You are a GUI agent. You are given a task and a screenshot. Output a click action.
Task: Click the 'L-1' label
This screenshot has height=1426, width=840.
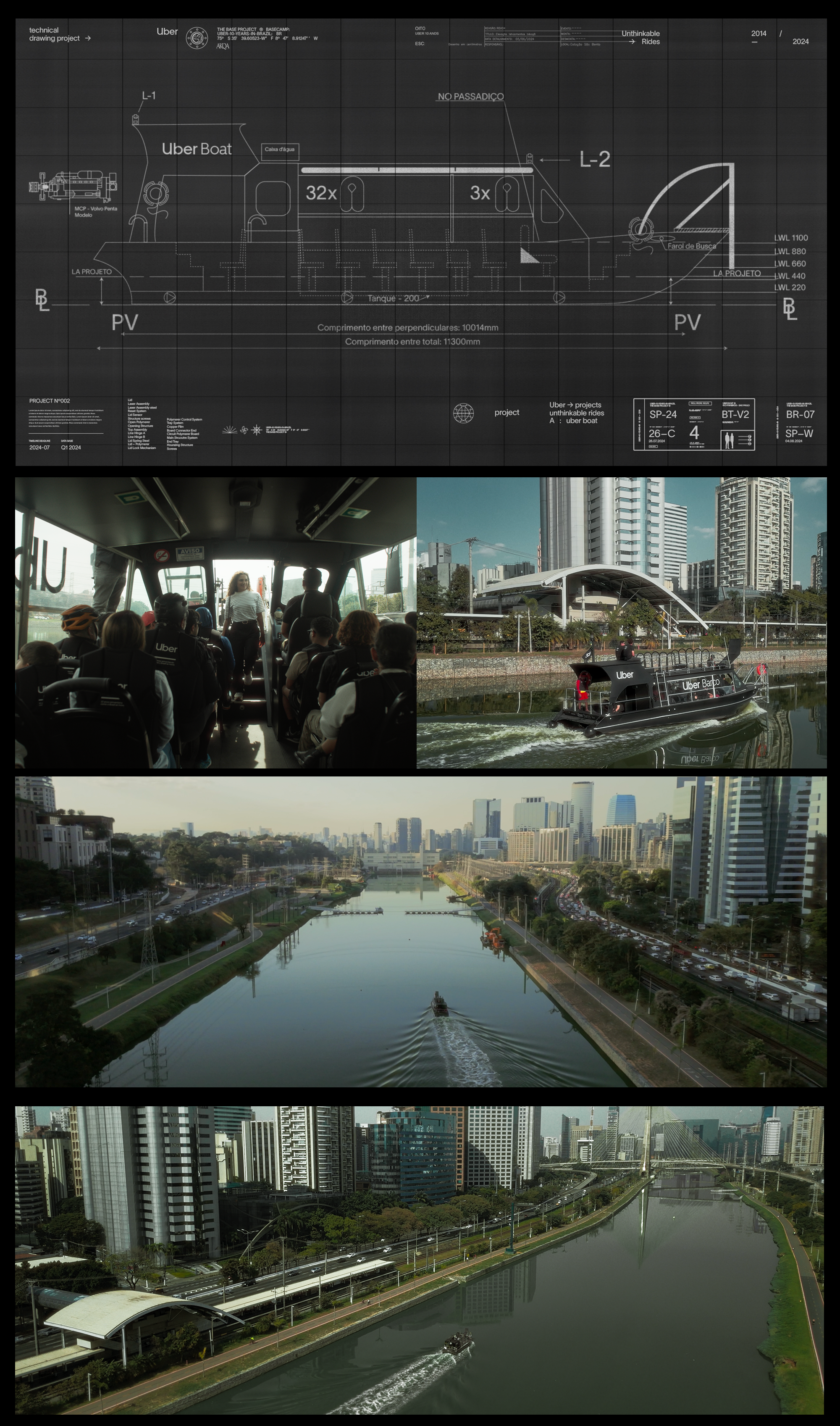[148, 96]
